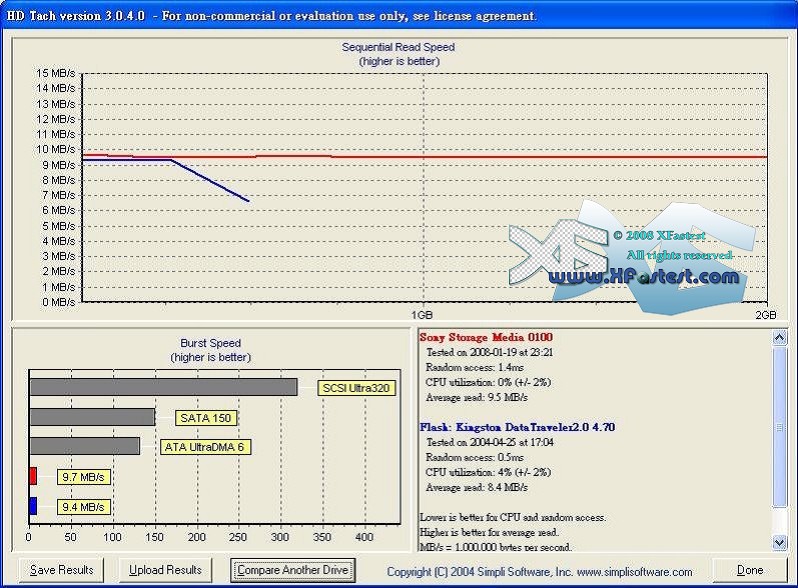The width and height of the screenshot is (798, 588).
Task: Select the red burst speed bar
Action: [33, 476]
